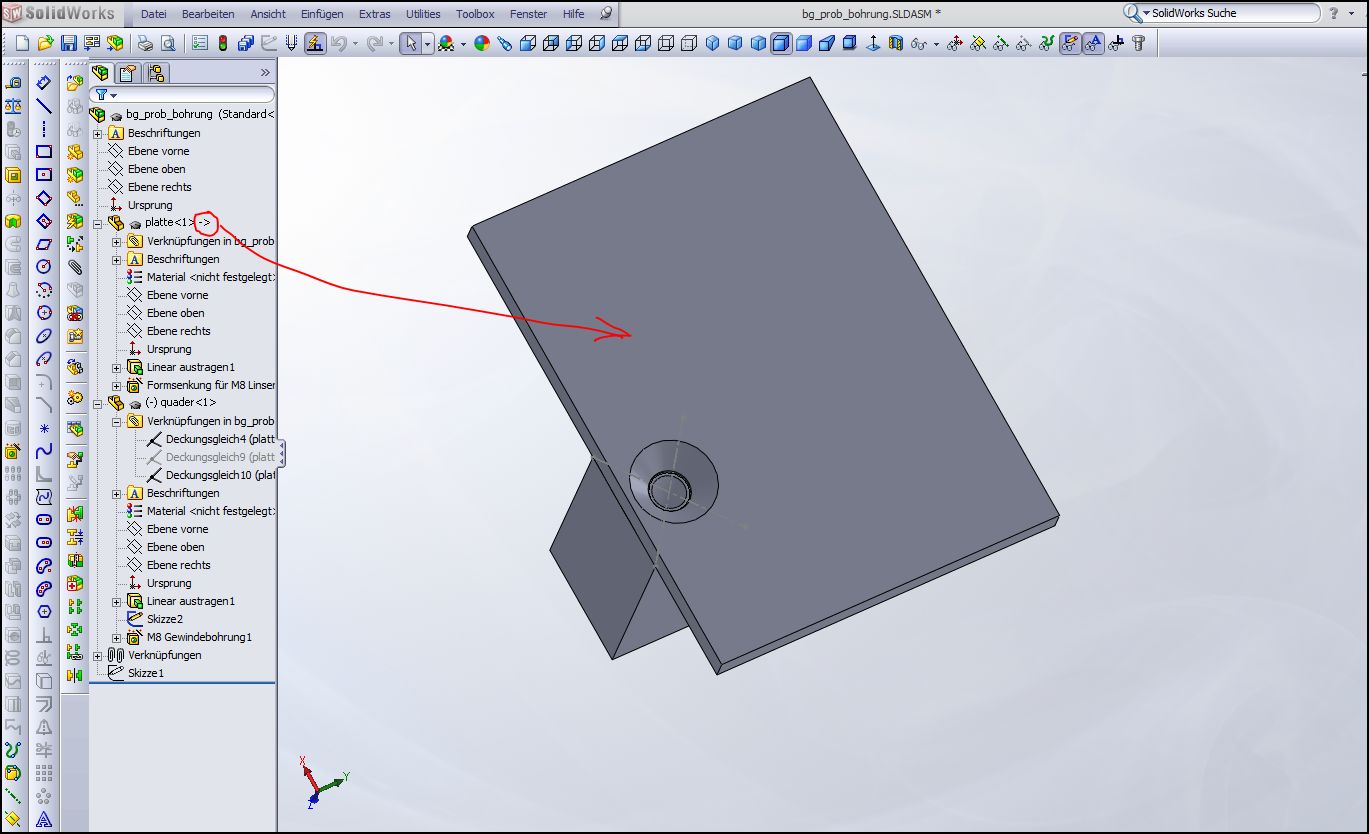Click the Select cursor tool
The height and width of the screenshot is (834, 1369).
(x=410, y=44)
